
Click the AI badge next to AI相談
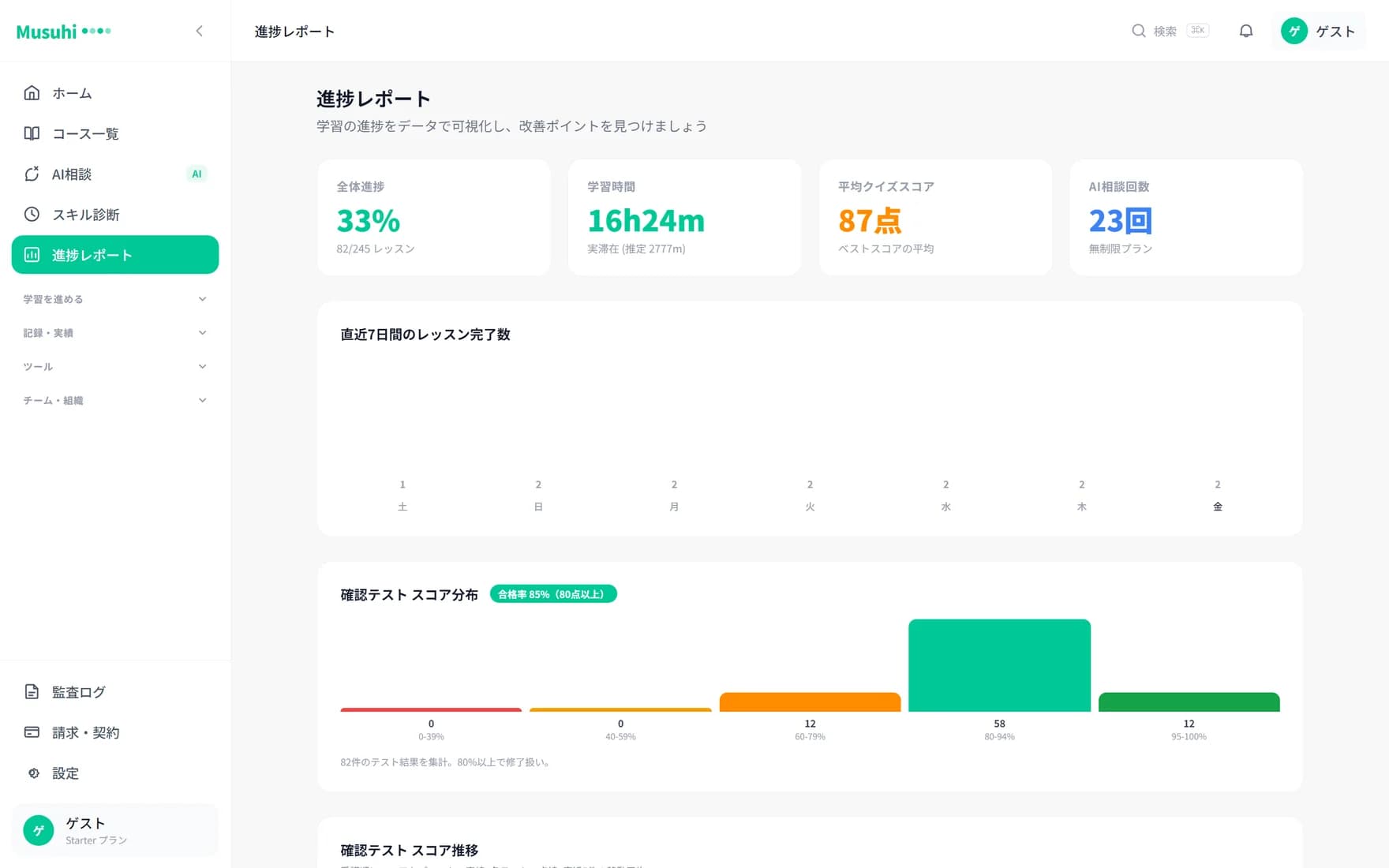click(197, 174)
